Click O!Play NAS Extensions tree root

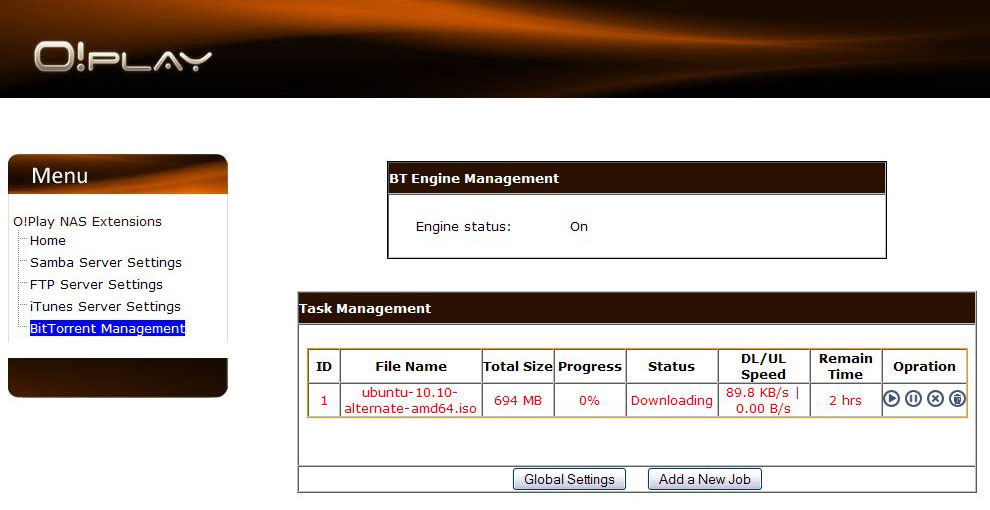(x=87, y=222)
